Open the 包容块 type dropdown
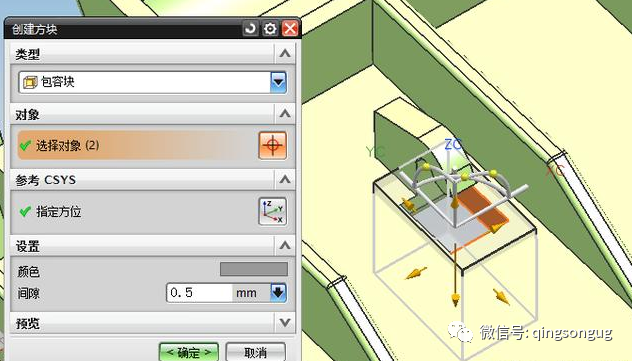This screenshot has height=361, width=632. point(278,82)
